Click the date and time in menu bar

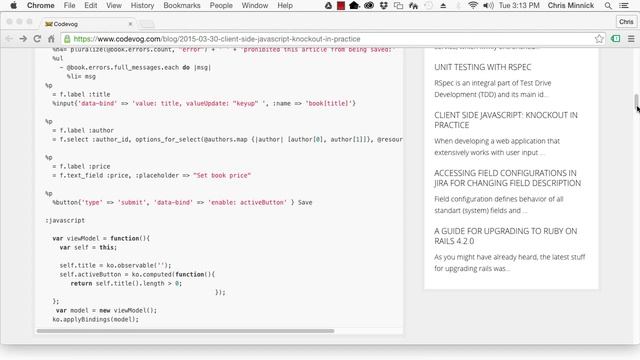pyautogui.click(x=519, y=5)
